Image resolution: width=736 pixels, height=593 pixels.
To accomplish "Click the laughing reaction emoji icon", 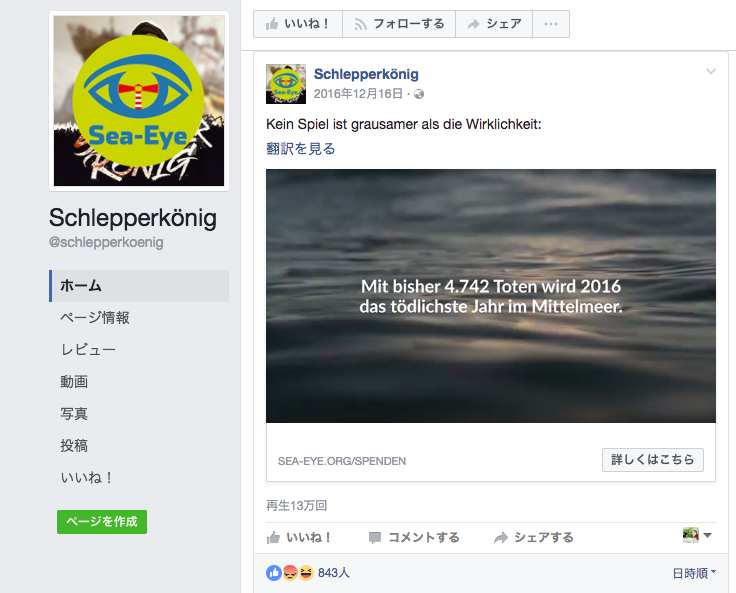I will tap(306, 573).
